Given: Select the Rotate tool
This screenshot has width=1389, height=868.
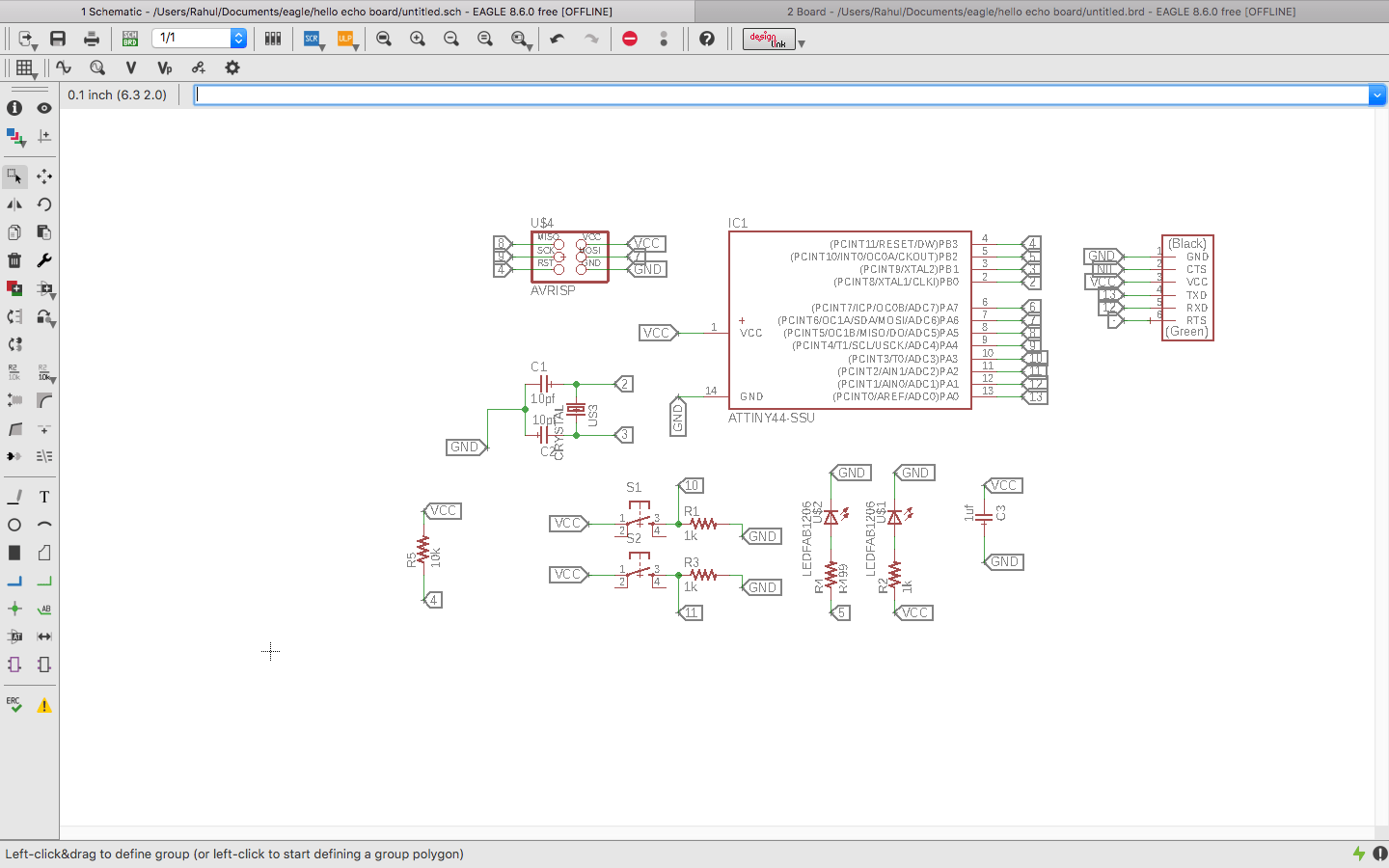Looking at the screenshot, I should 44,204.
